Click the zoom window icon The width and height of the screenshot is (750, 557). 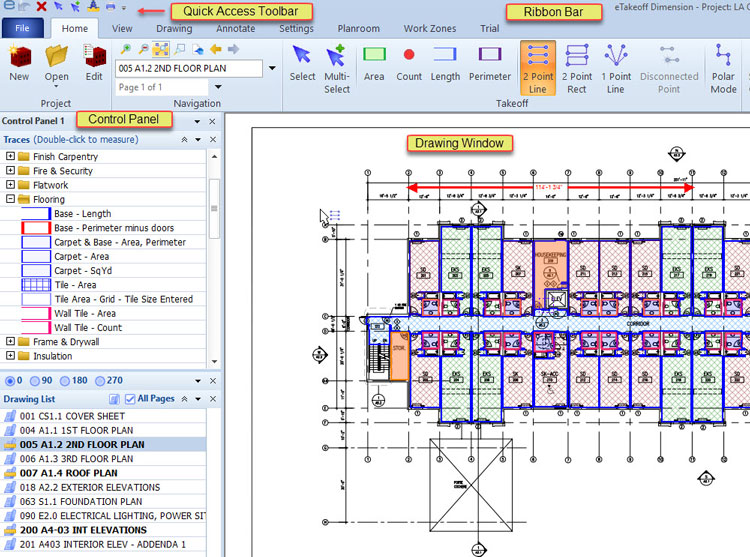[x=179, y=49]
